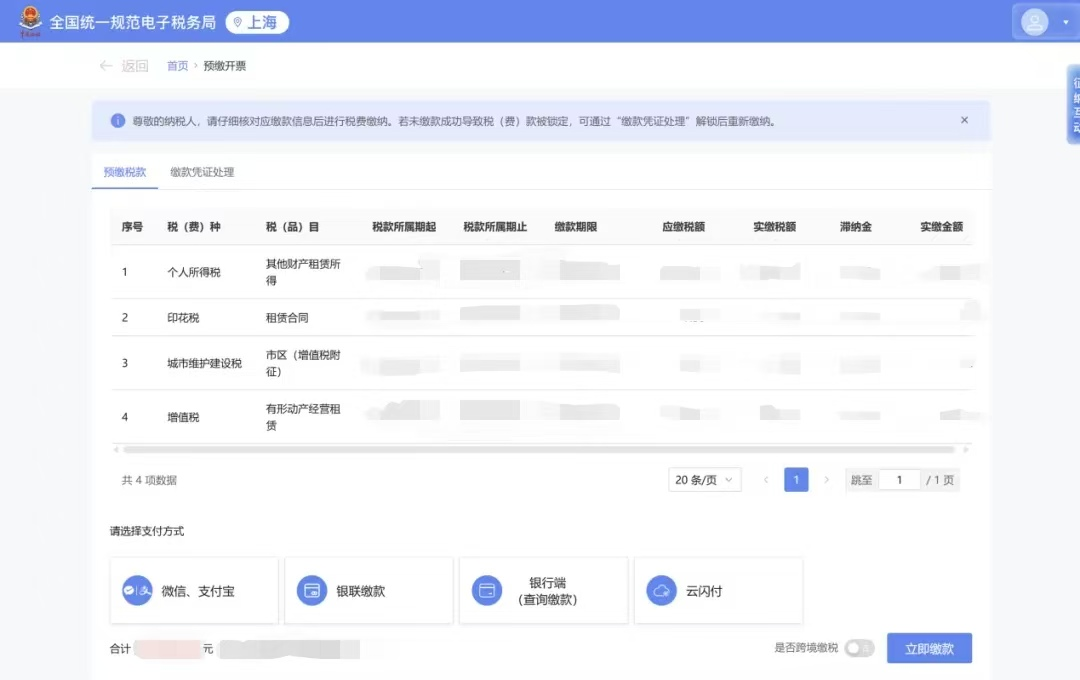The height and width of the screenshot is (680, 1080).
Task: Click page 1 pagination button
Action: [796, 480]
